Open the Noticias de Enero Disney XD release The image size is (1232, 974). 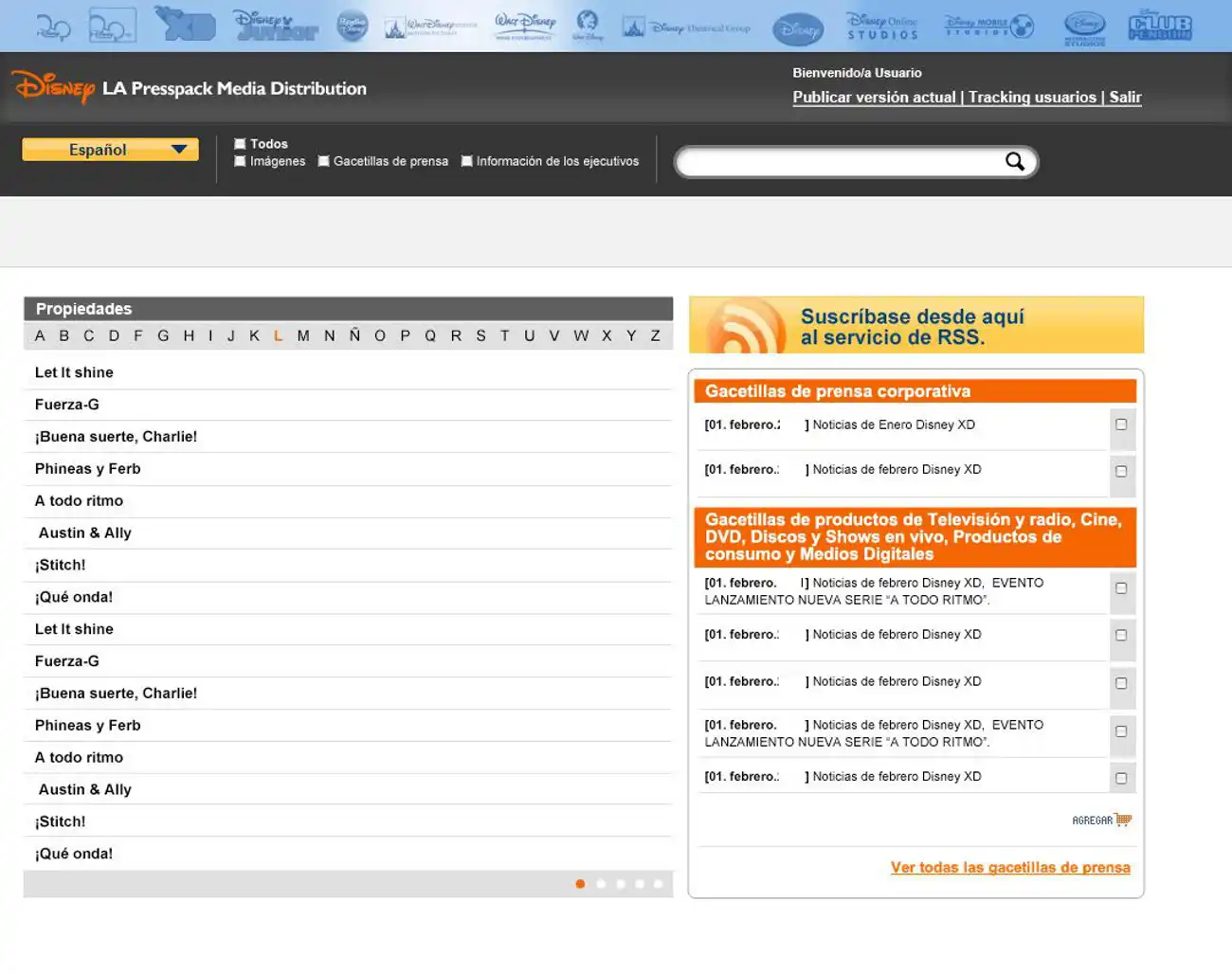coord(894,424)
